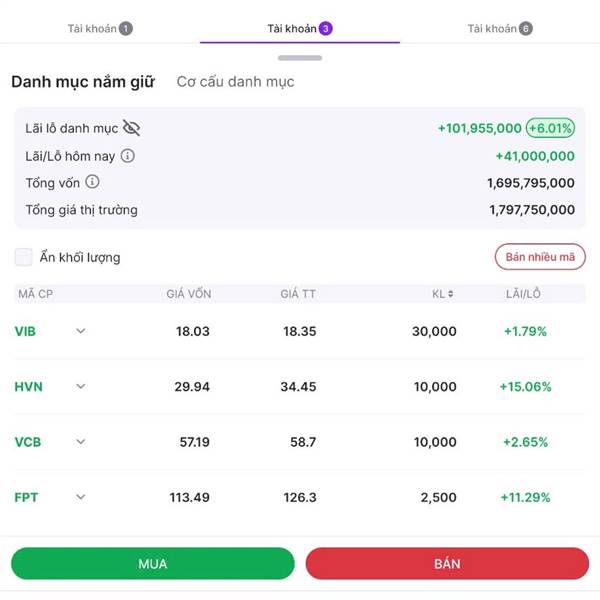Image resolution: width=600 pixels, height=600 pixels.
Task: Open info icon next to Tổng vốn
Action: click(x=92, y=182)
